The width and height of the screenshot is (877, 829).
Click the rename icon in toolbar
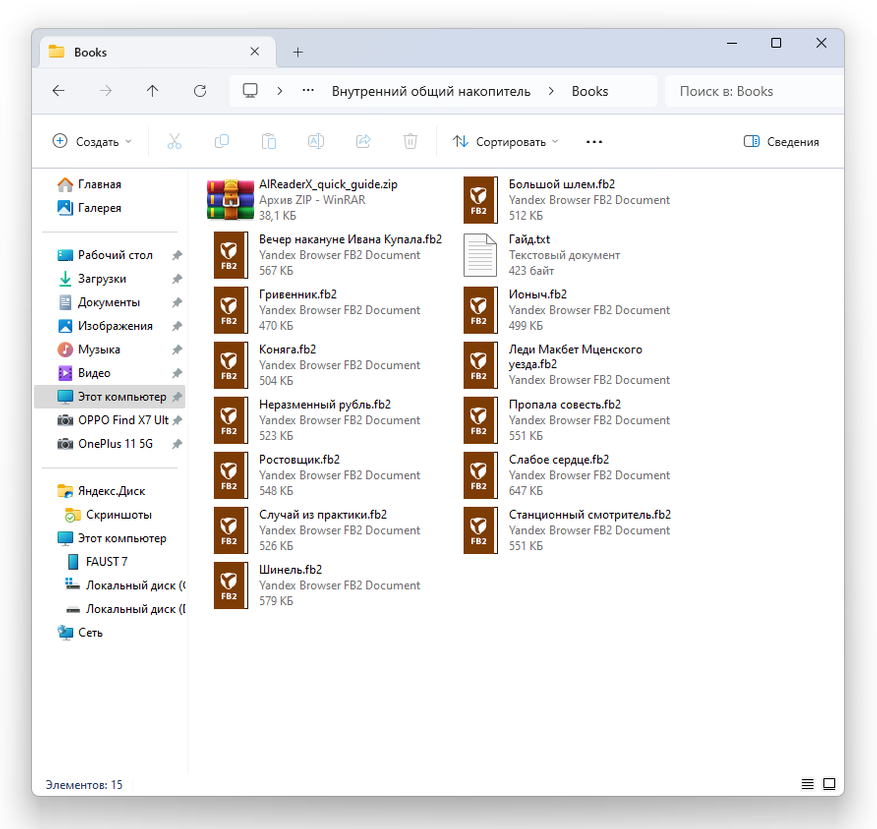(316, 142)
